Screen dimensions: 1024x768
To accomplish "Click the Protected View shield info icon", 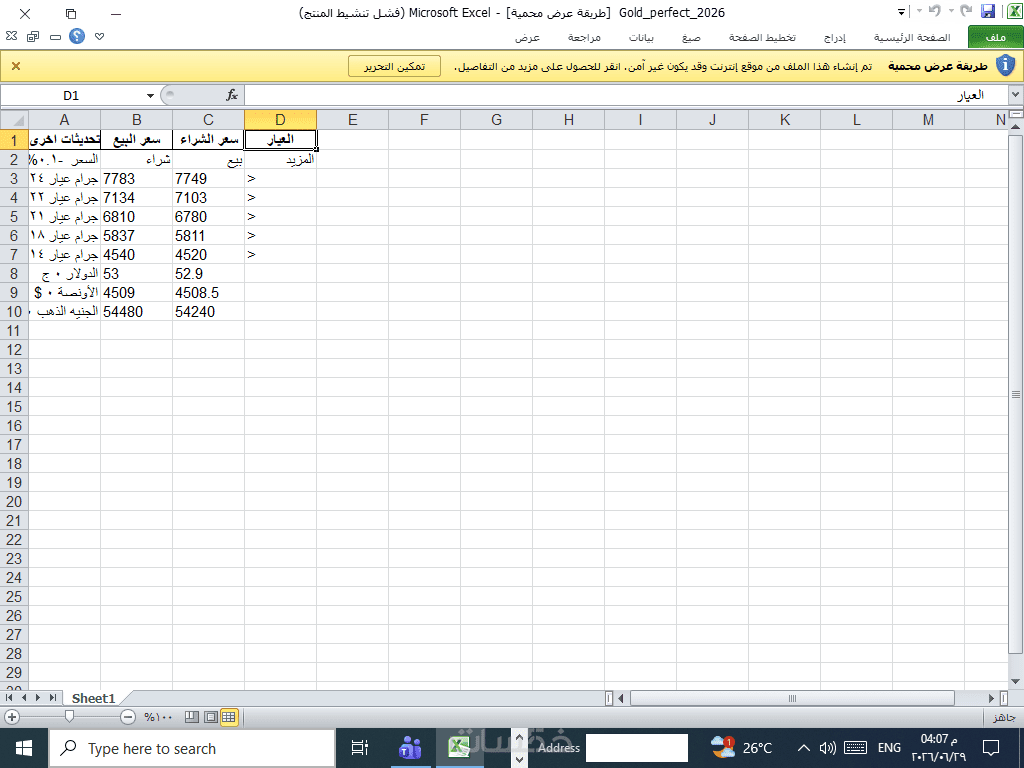I will pos(1005,65).
